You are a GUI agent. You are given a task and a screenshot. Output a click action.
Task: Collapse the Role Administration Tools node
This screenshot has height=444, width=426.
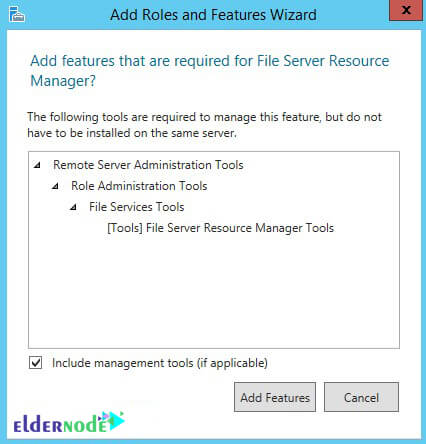pos(55,186)
